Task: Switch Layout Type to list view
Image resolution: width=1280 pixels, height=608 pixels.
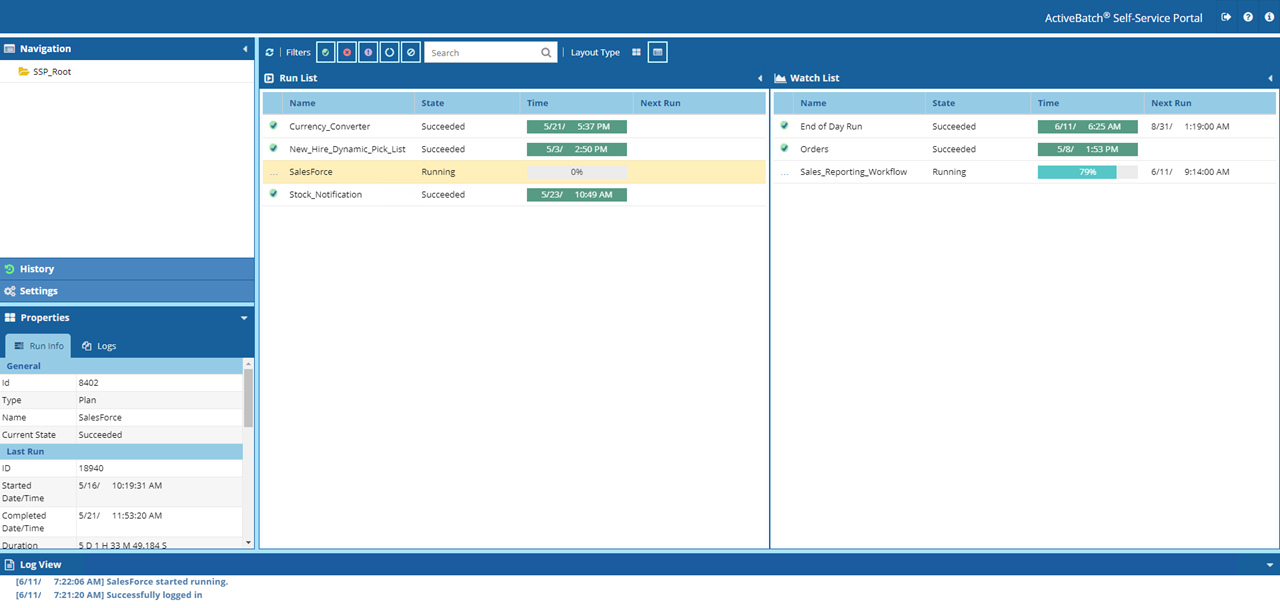Action: (x=657, y=52)
